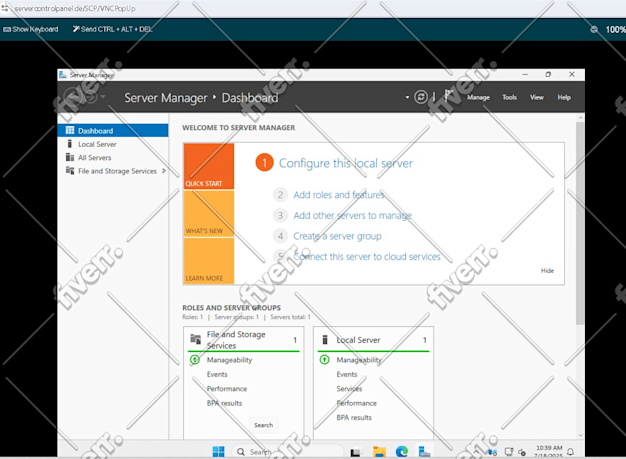Open File Explorer from the taskbar

click(379, 451)
